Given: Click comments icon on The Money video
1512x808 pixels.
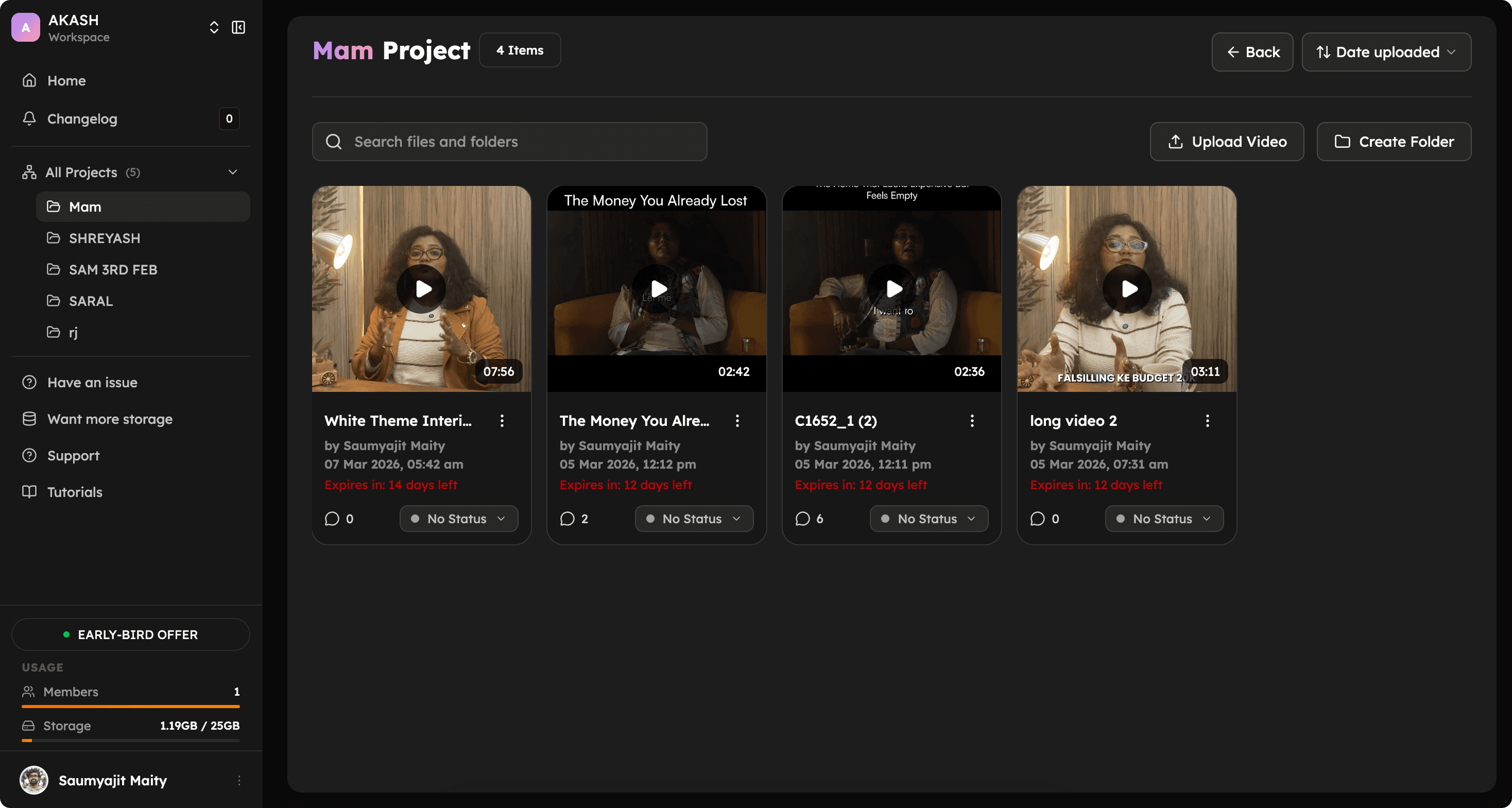Looking at the screenshot, I should point(567,519).
